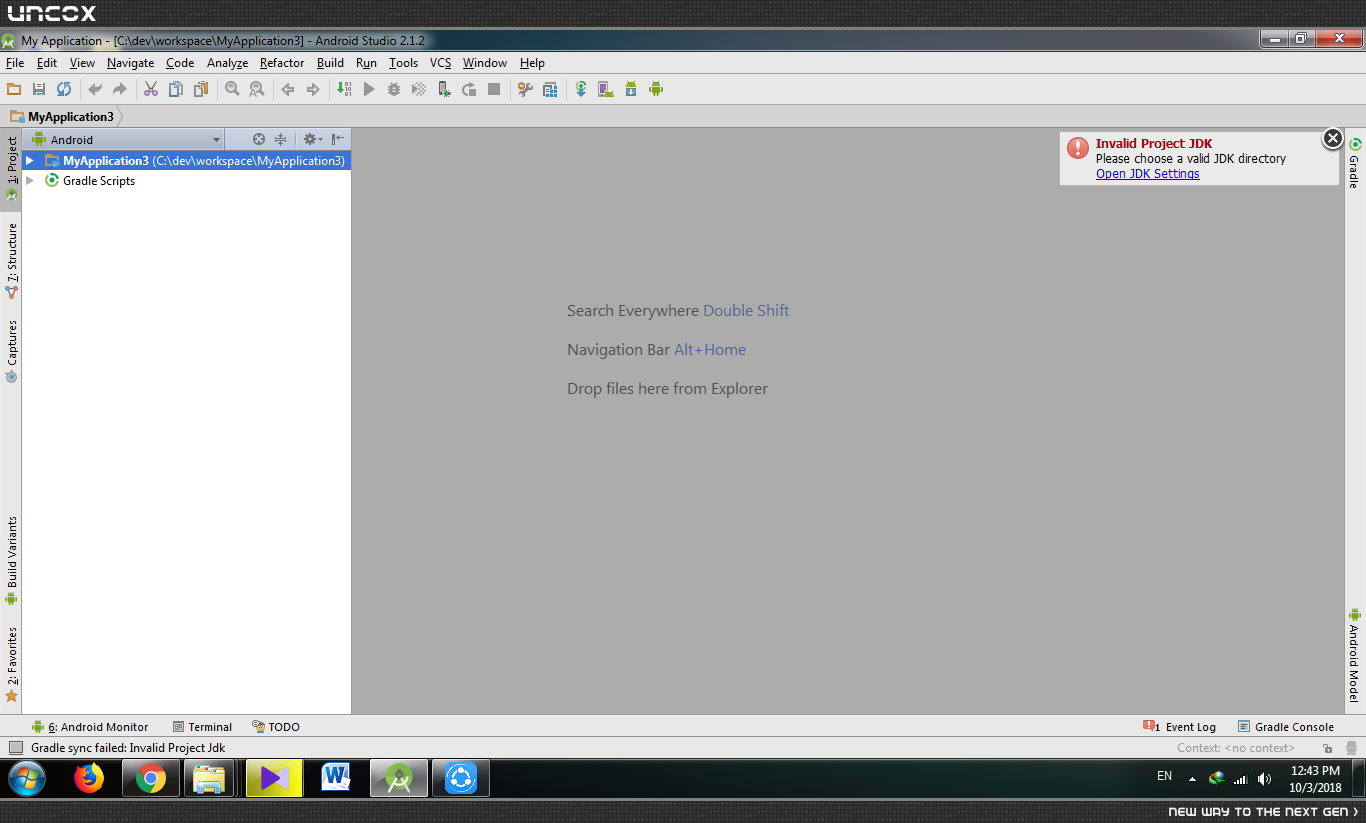Click Collapse All in Project panel
Image resolution: width=1366 pixels, height=823 pixels.
tap(281, 140)
